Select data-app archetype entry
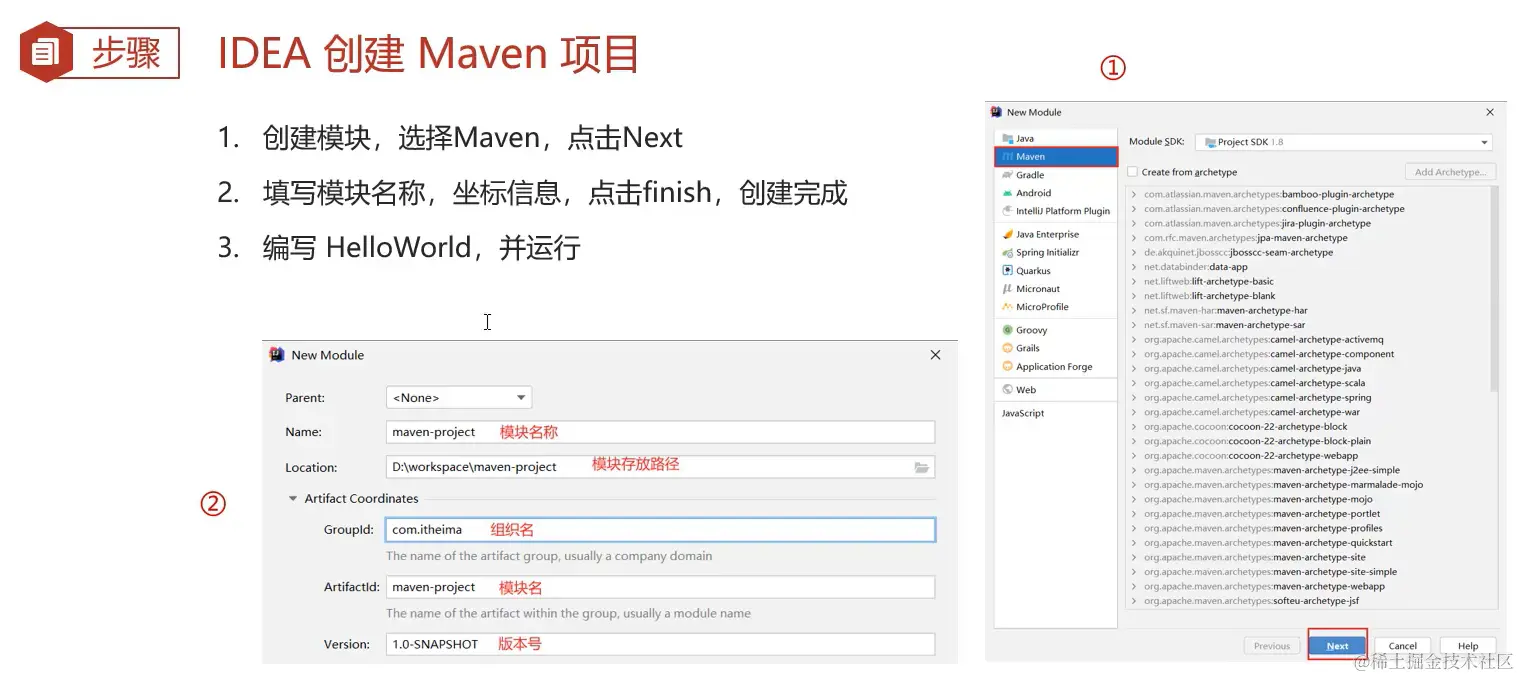The image size is (1520, 678). 1196,267
